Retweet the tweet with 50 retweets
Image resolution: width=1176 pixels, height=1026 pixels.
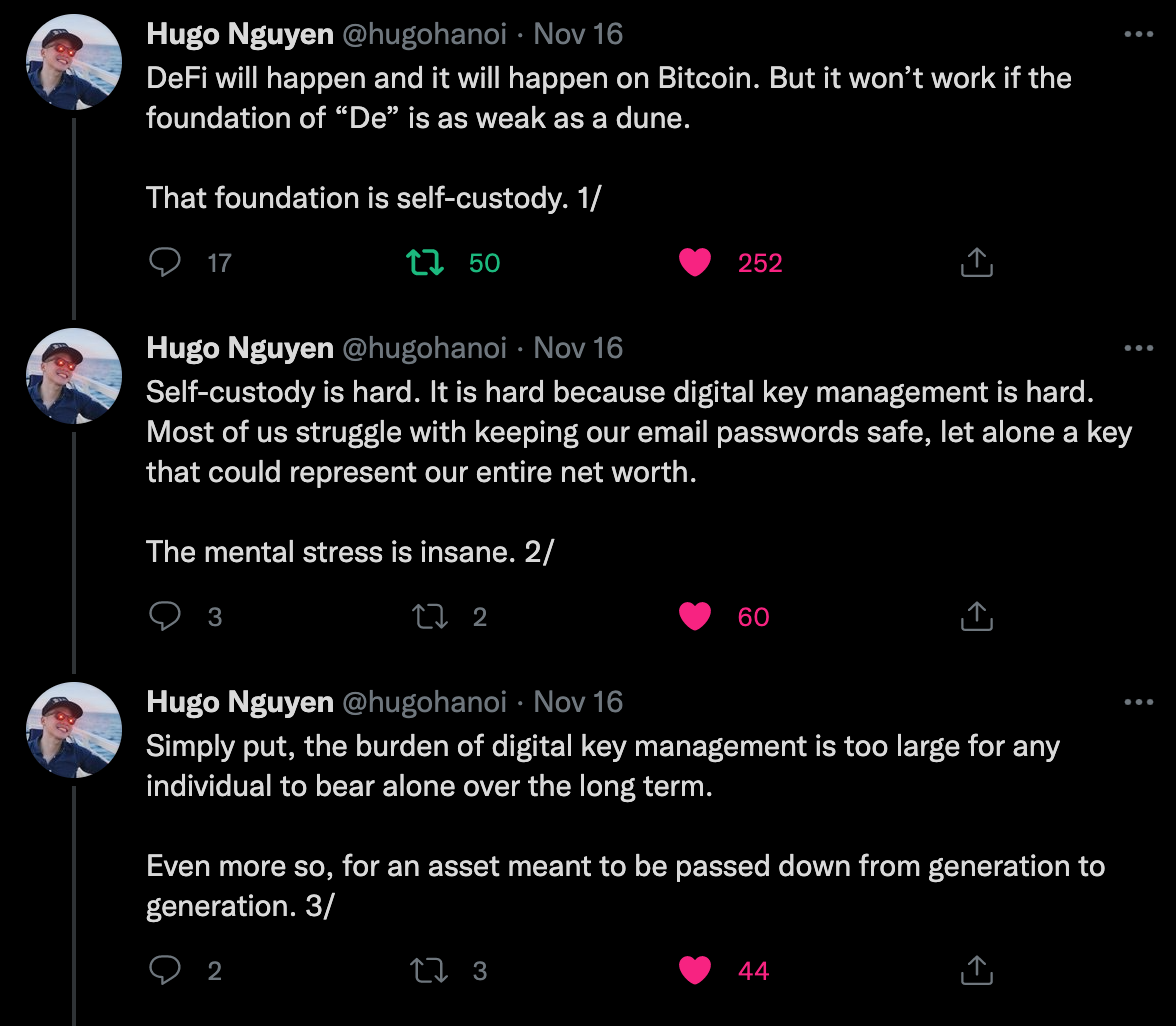click(424, 262)
